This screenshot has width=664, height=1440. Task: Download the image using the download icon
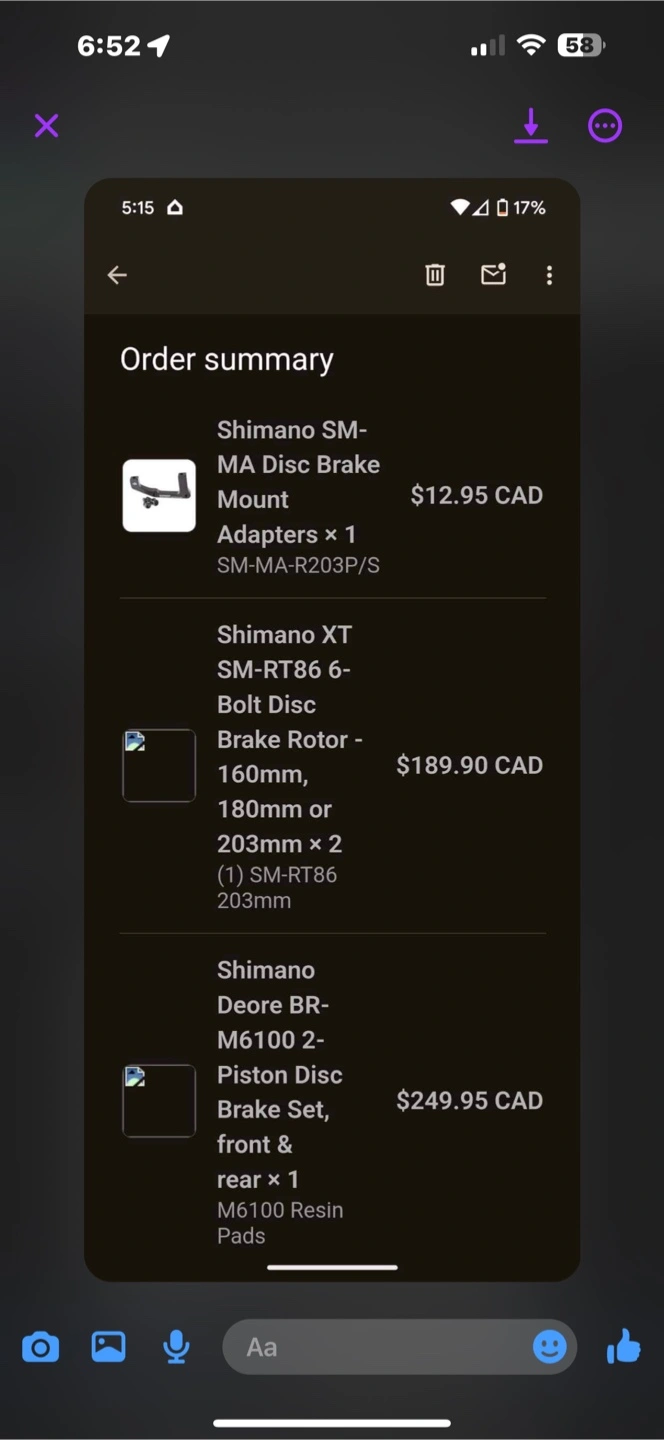pyautogui.click(x=531, y=126)
